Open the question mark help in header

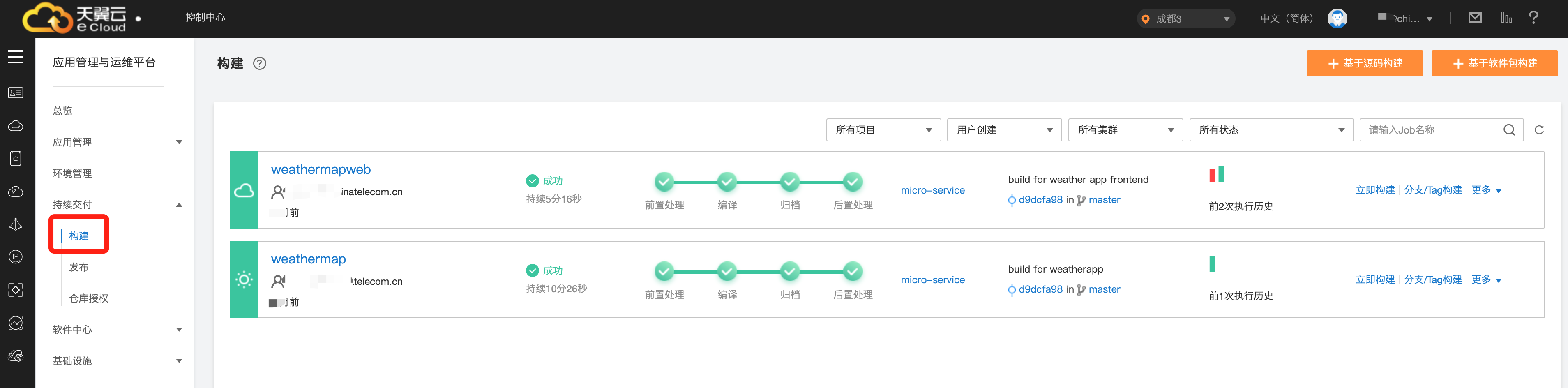click(1533, 18)
